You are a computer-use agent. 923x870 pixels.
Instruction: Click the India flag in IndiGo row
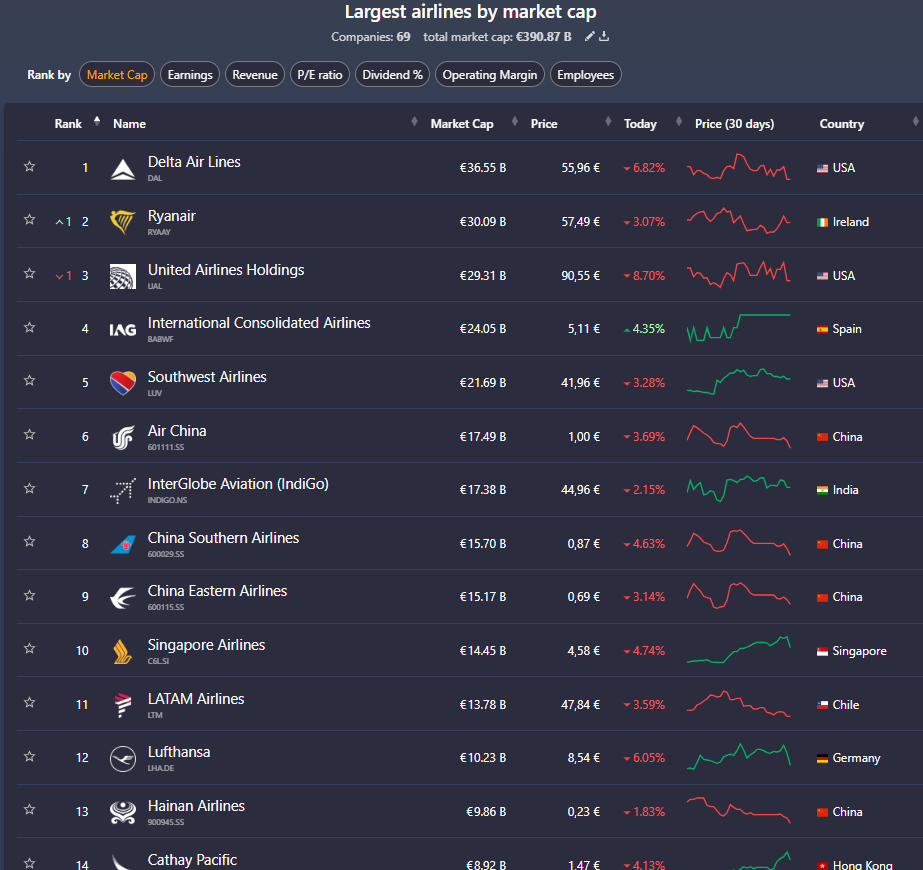point(822,490)
